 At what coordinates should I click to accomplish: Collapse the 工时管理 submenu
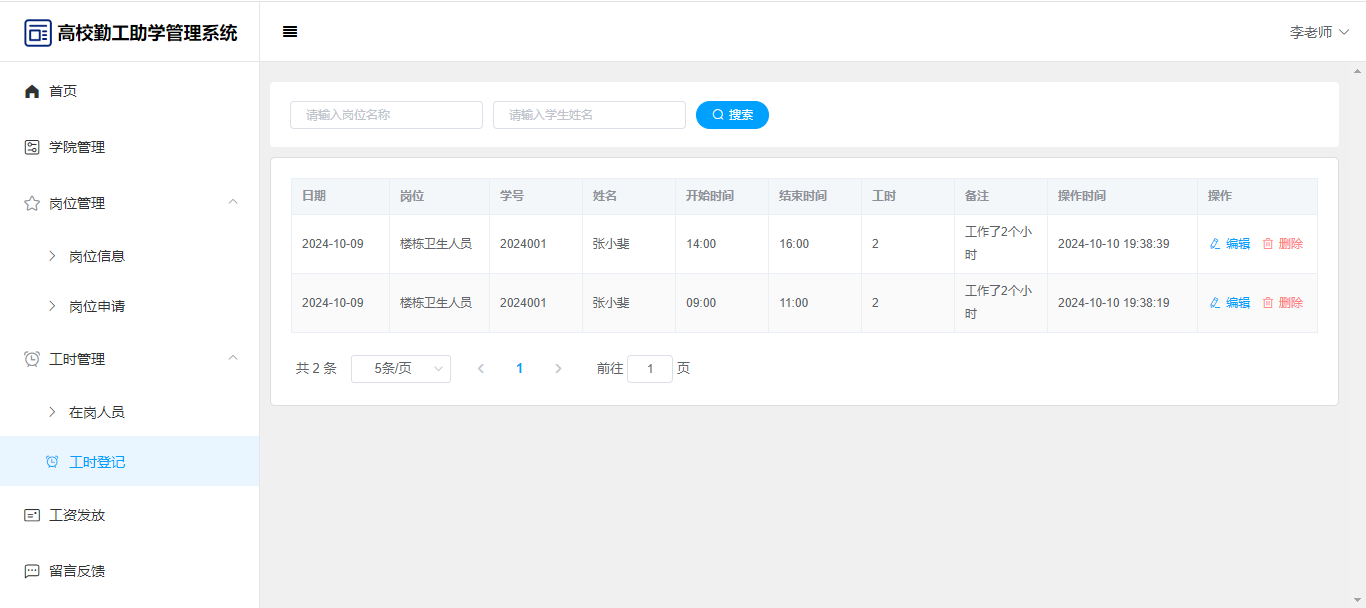[x=232, y=359]
